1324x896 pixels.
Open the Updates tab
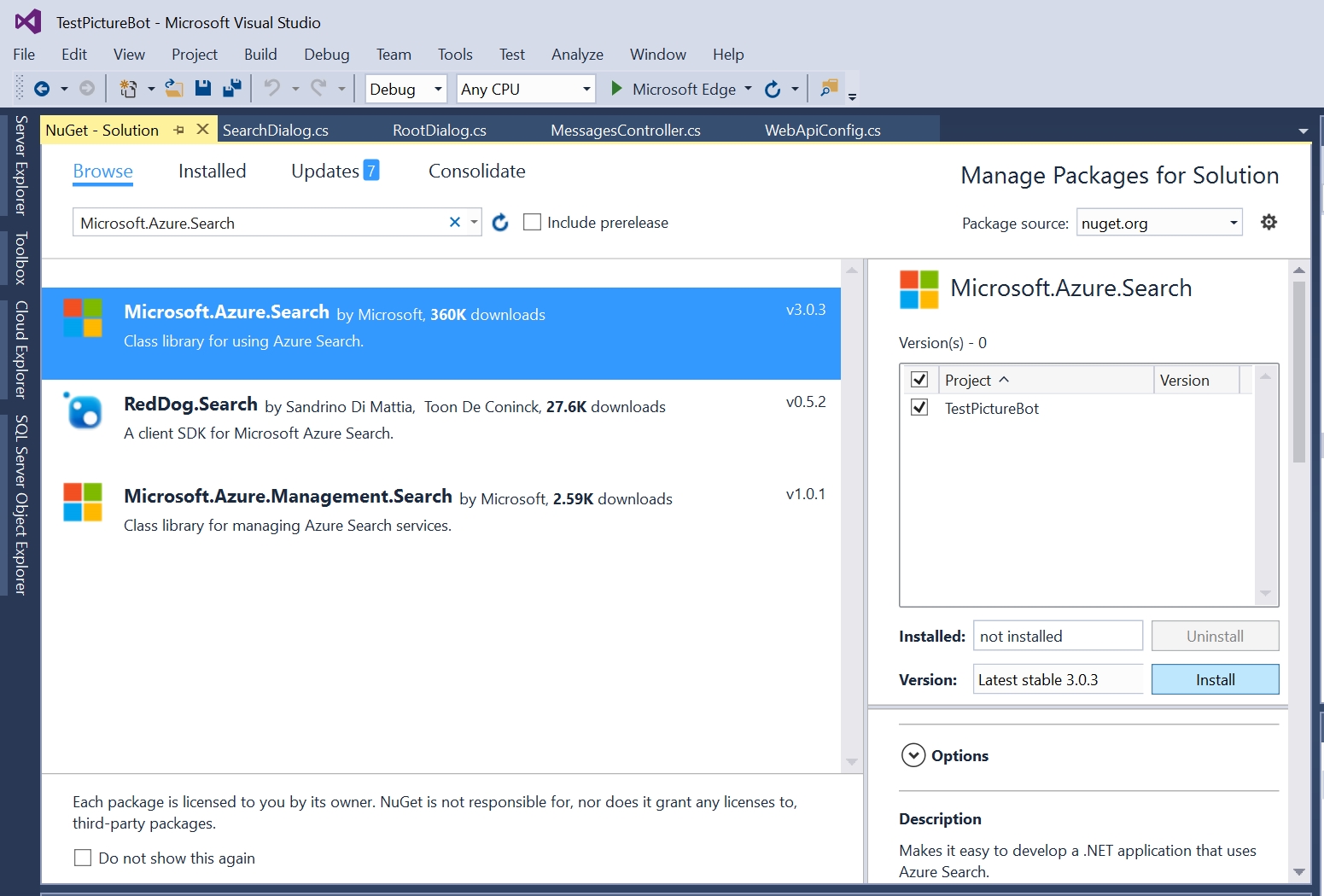click(x=325, y=171)
